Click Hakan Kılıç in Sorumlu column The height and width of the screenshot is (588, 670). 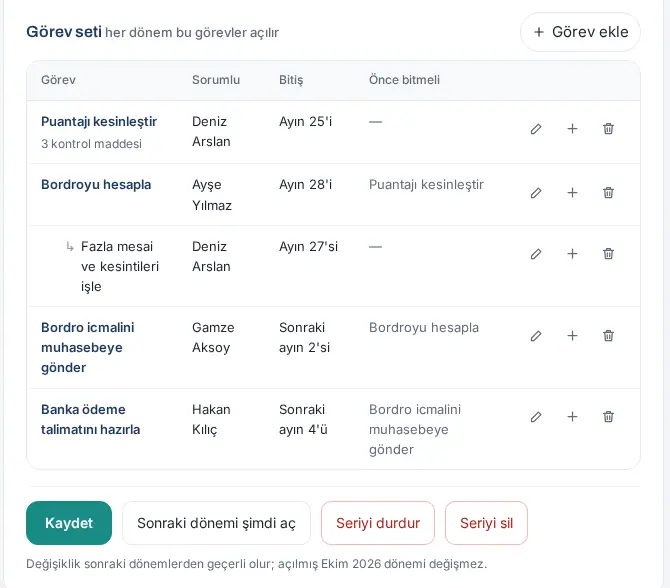click(211, 419)
